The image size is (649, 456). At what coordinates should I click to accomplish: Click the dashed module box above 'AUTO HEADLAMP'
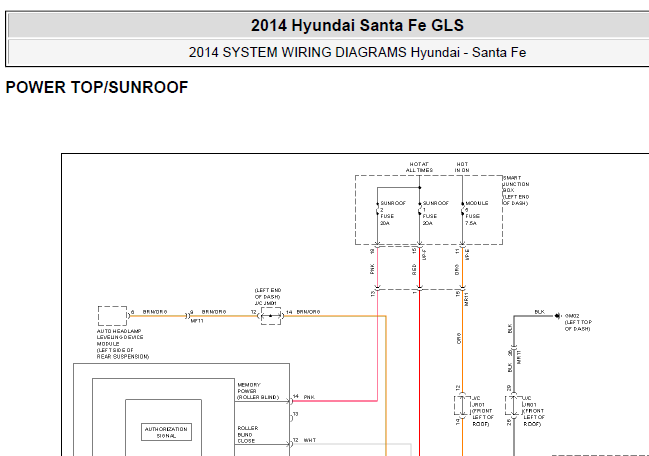pos(112,316)
